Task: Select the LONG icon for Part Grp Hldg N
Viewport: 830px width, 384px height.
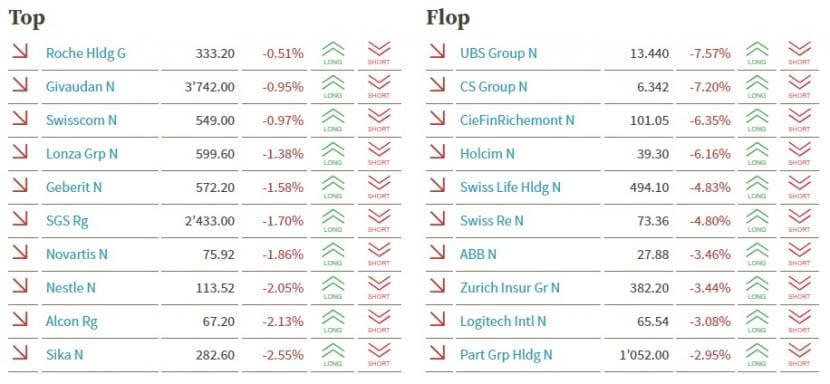Action: click(757, 354)
